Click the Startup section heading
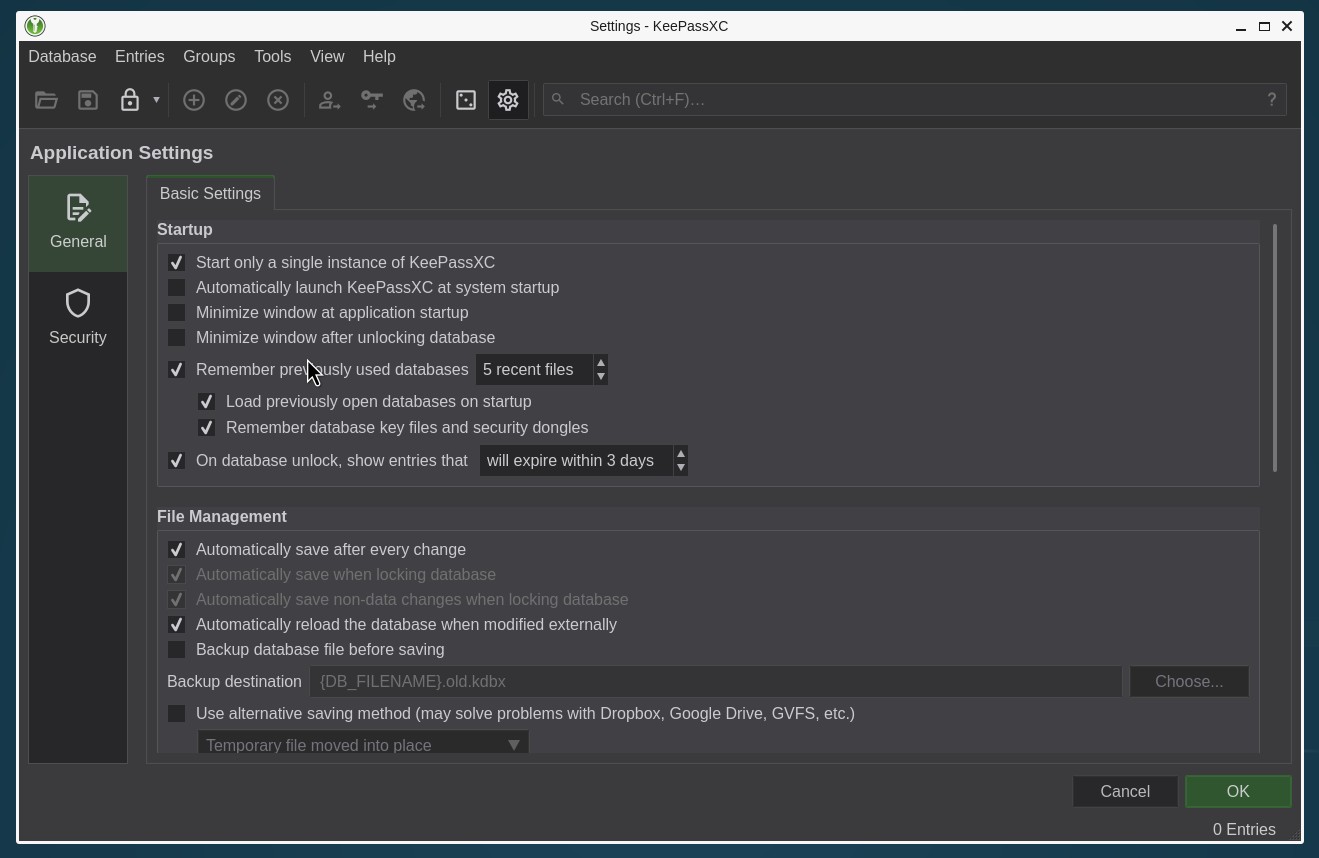The image size is (1319, 858). [x=185, y=229]
